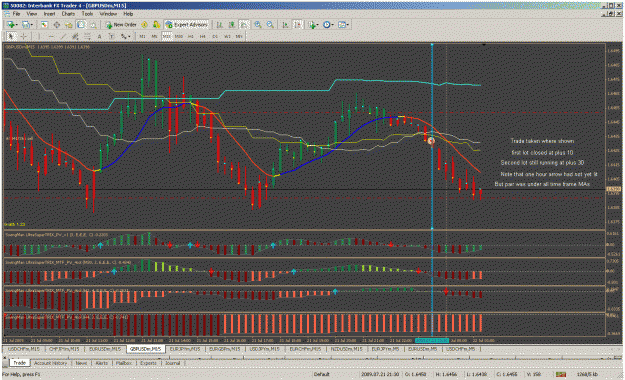Open the Data Window panel

click(57, 25)
